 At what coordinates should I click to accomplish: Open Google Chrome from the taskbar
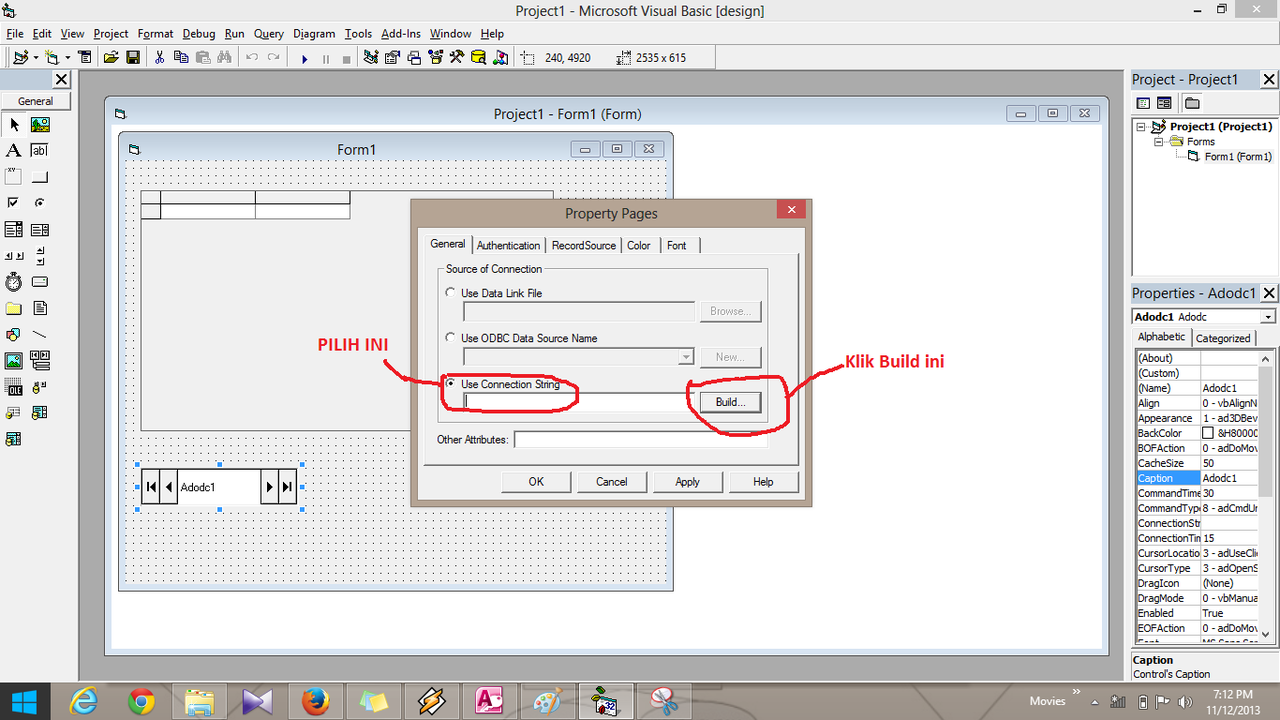pos(142,701)
